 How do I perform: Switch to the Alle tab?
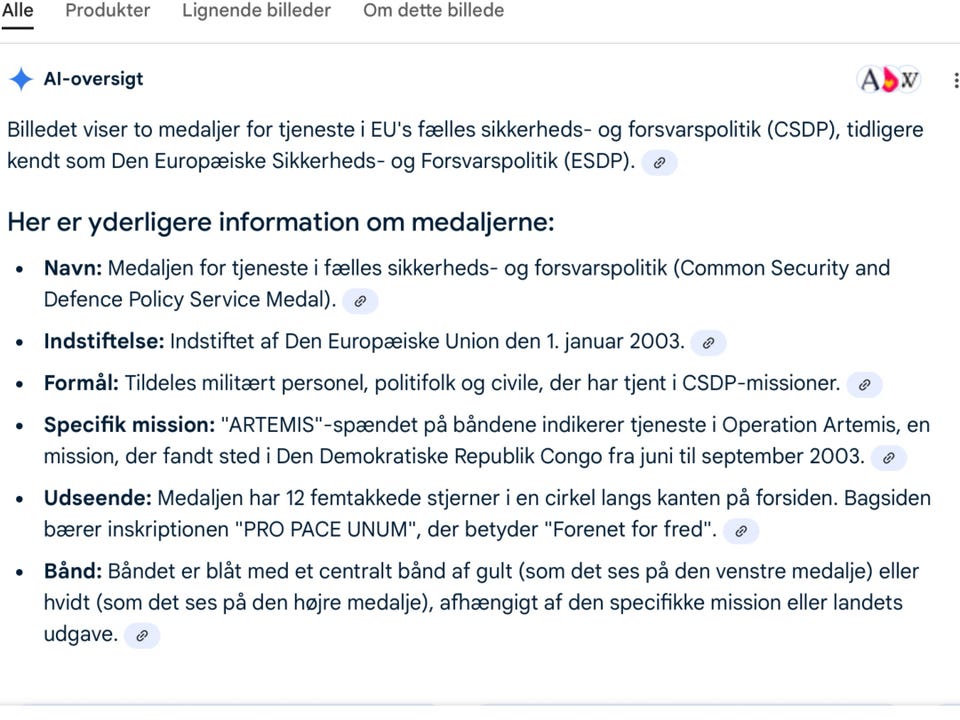point(17,11)
